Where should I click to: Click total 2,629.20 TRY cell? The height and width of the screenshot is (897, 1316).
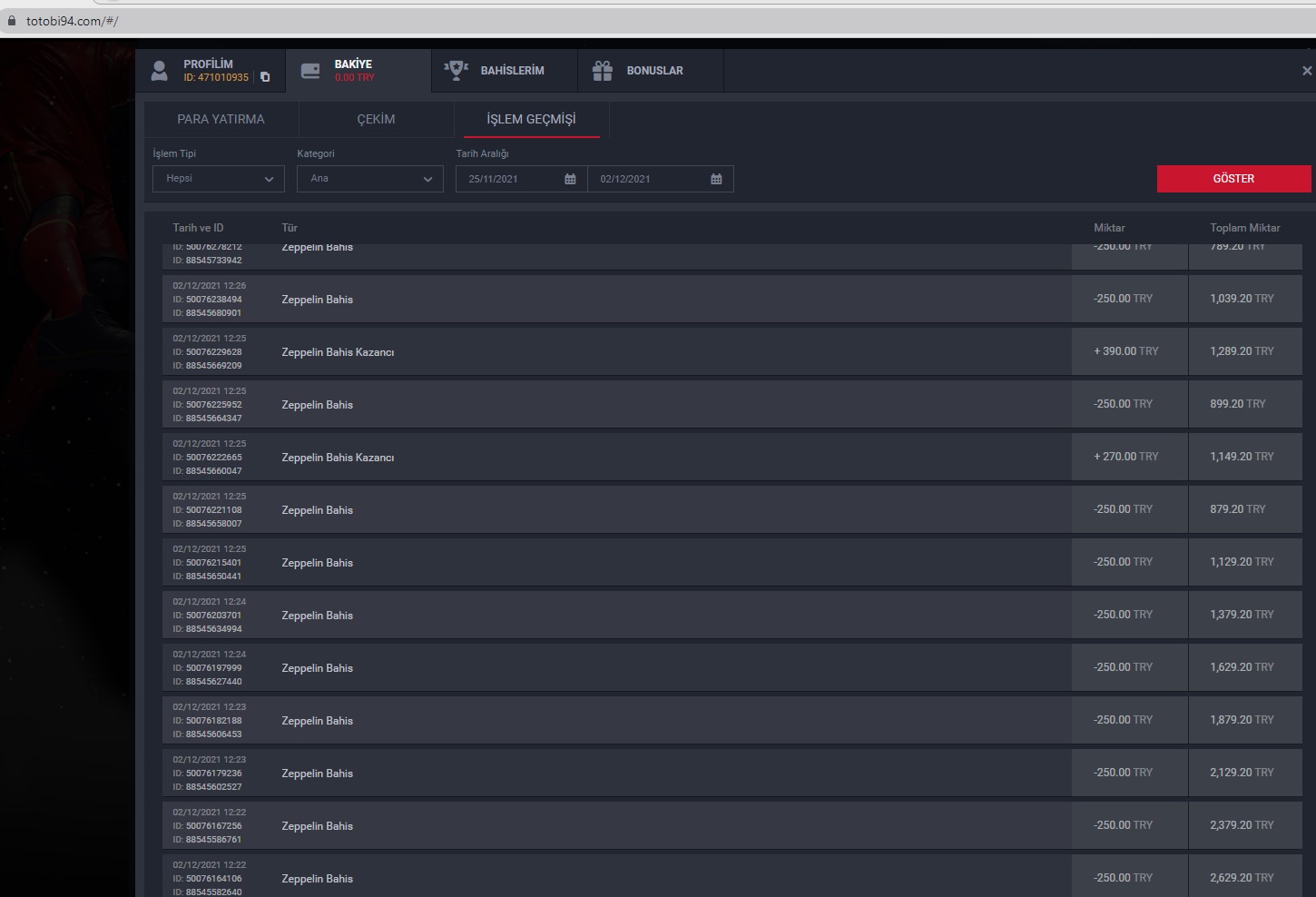[x=1244, y=876]
